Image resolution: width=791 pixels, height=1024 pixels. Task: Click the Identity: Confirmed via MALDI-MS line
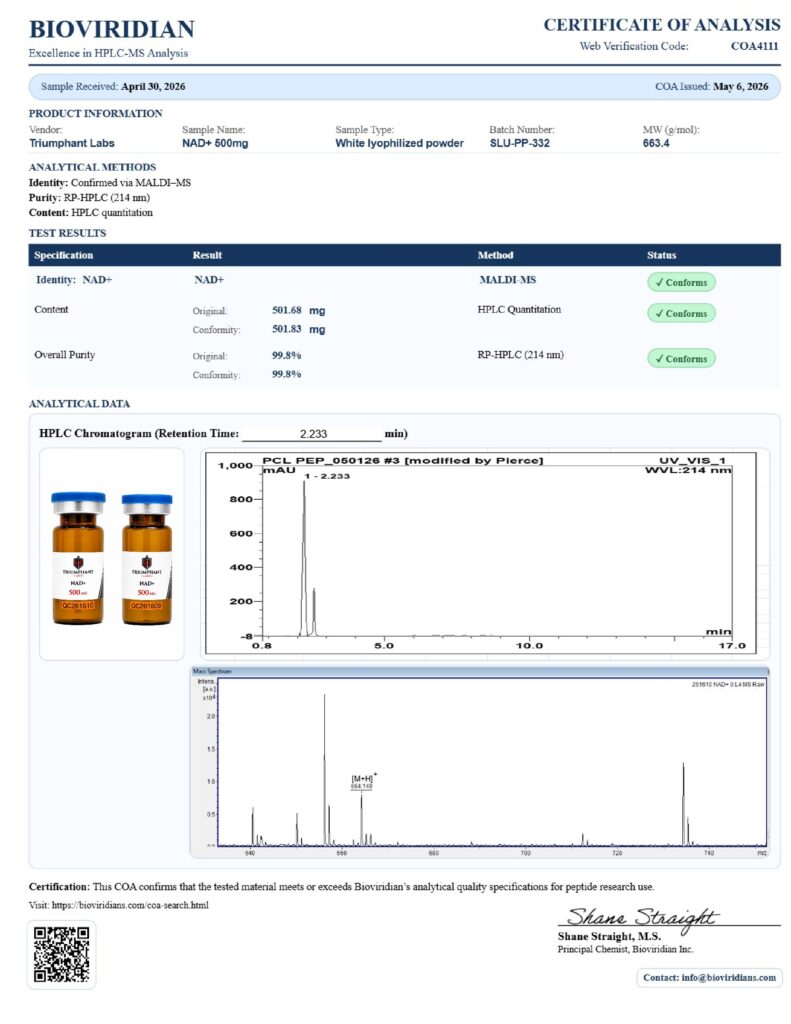110,183
